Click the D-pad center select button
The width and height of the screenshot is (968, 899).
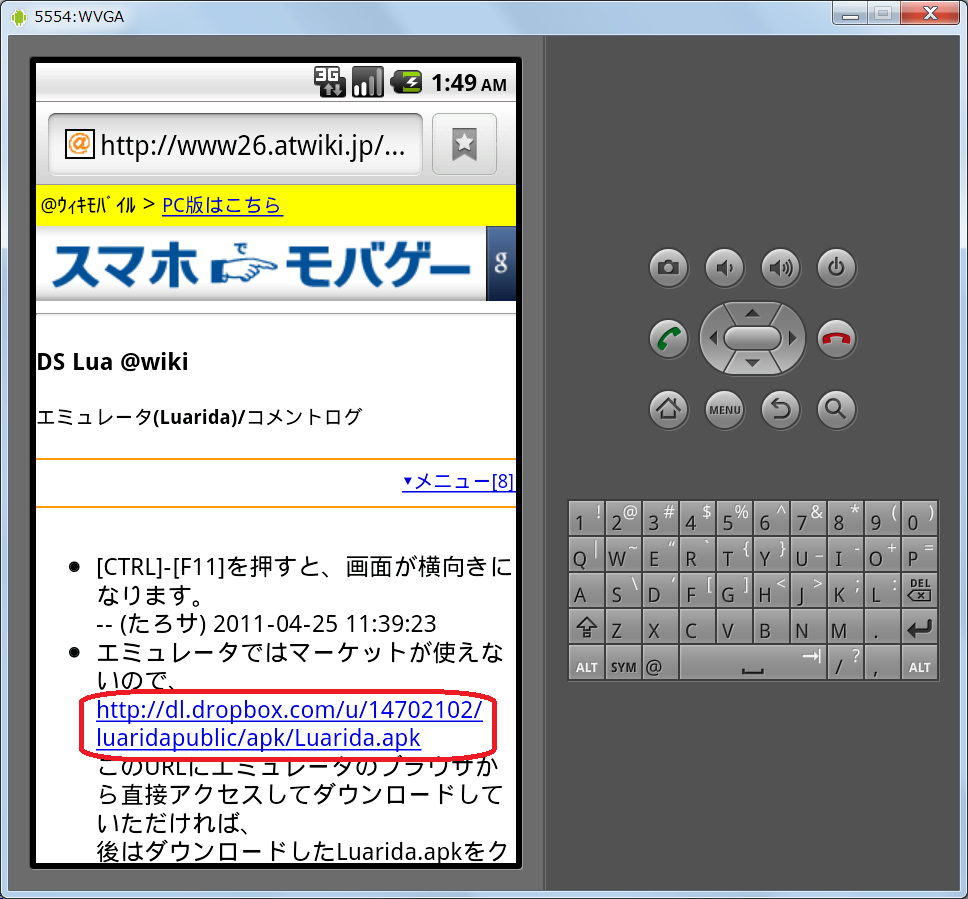coord(752,338)
